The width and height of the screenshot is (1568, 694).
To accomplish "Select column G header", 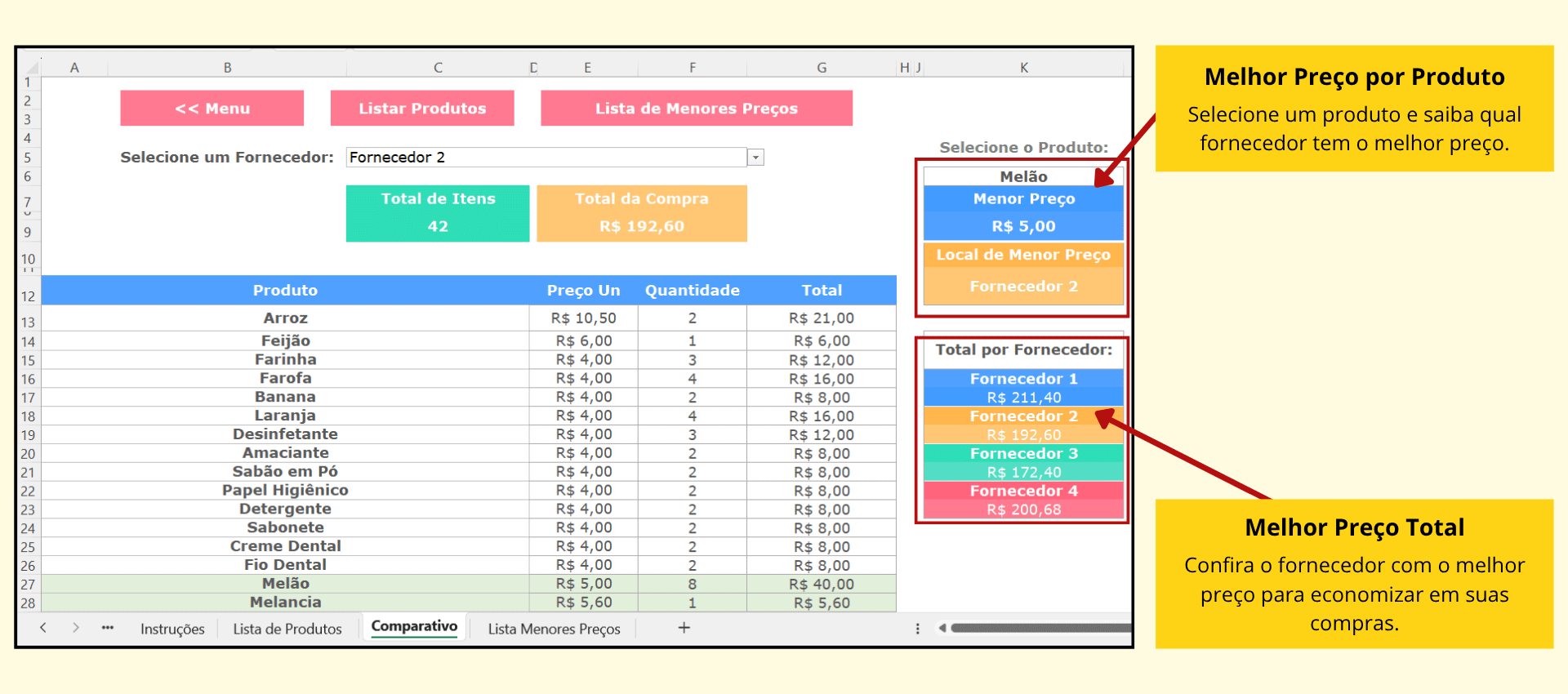I will 822,68.
